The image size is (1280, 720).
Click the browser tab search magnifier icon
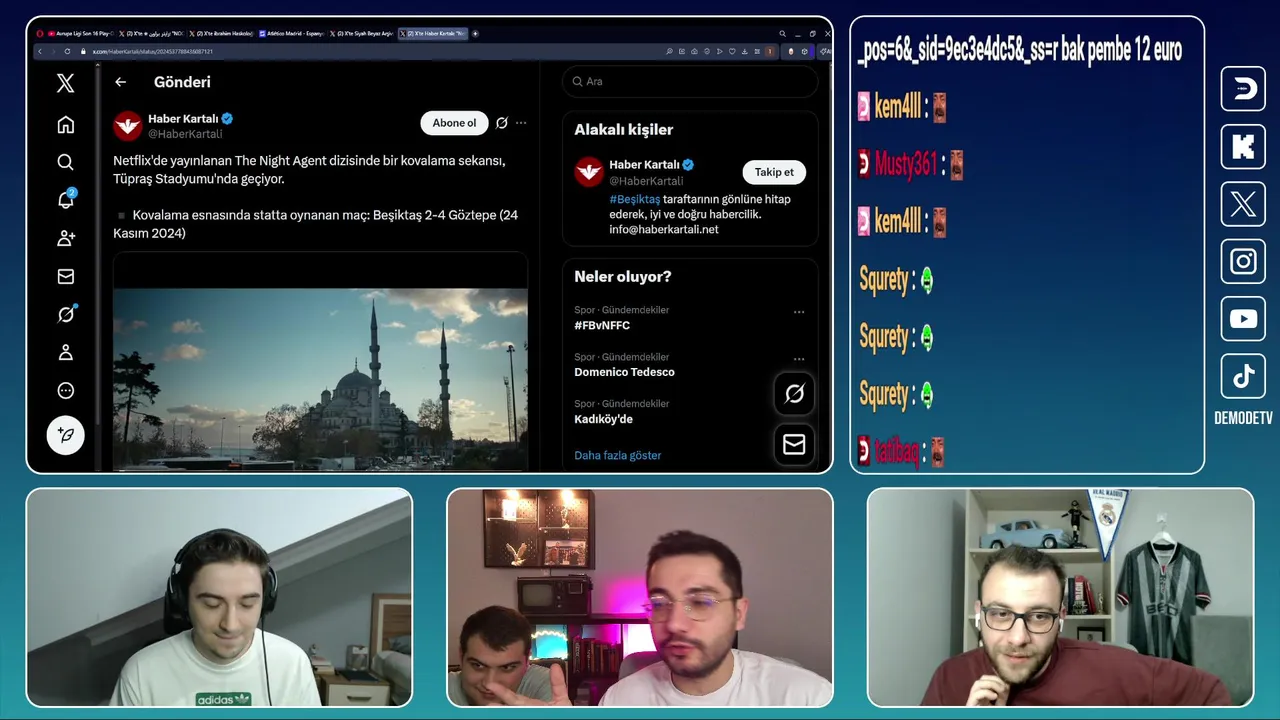pyautogui.click(x=783, y=34)
